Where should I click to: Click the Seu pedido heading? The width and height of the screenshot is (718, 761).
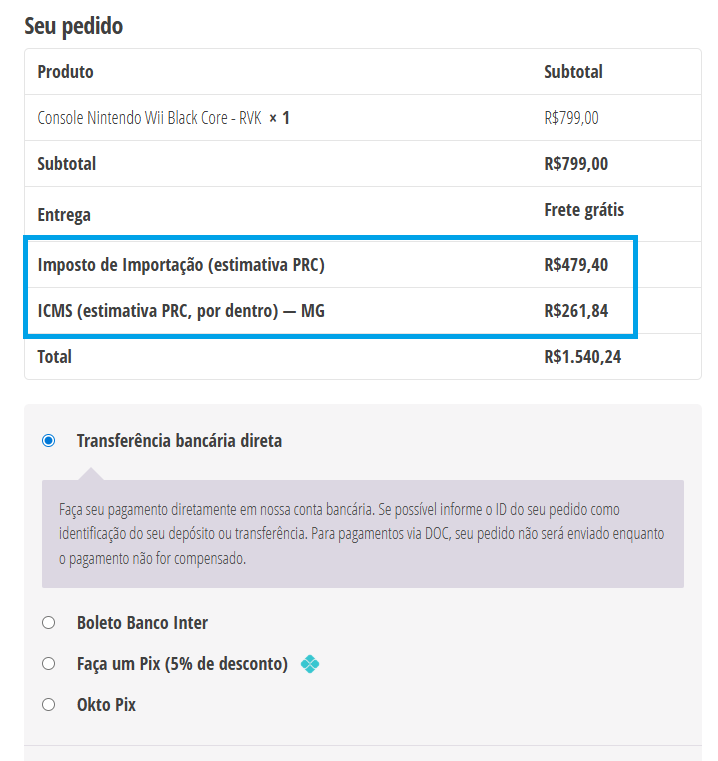click(x=74, y=26)
